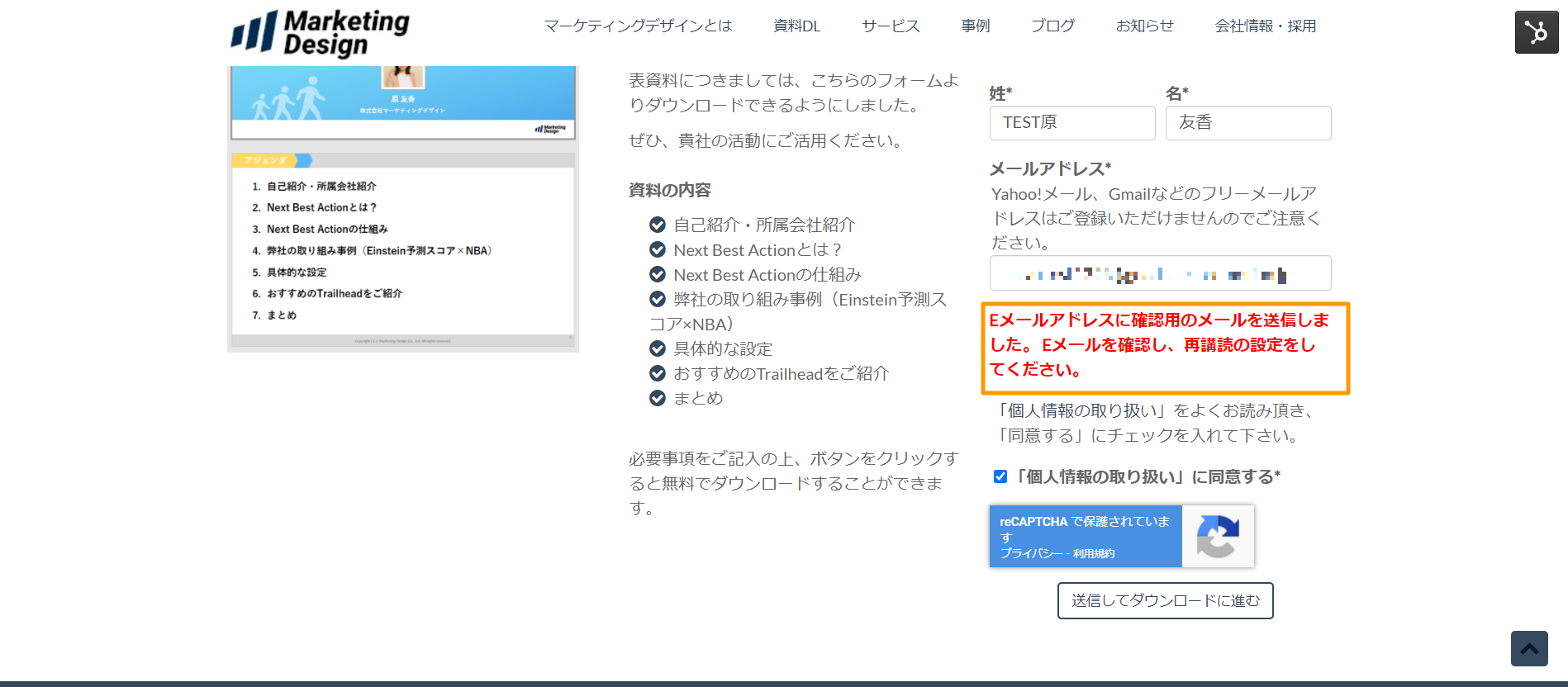Click checkmark icon beside 自己紹介・所属会社紹介

(658, 225)
